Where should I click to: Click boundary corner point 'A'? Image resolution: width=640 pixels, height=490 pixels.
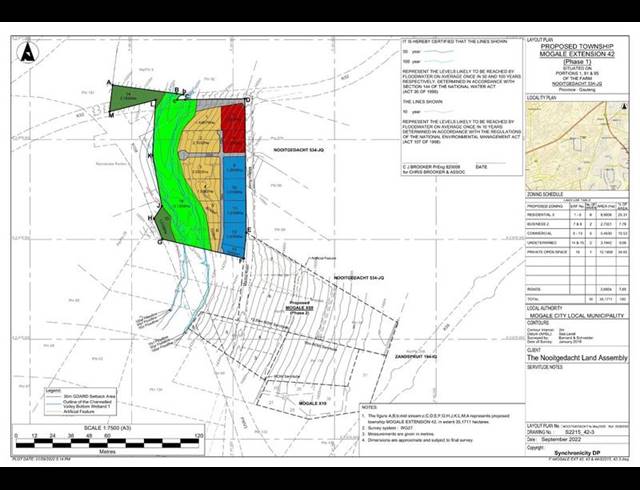[x=109, y=83]
